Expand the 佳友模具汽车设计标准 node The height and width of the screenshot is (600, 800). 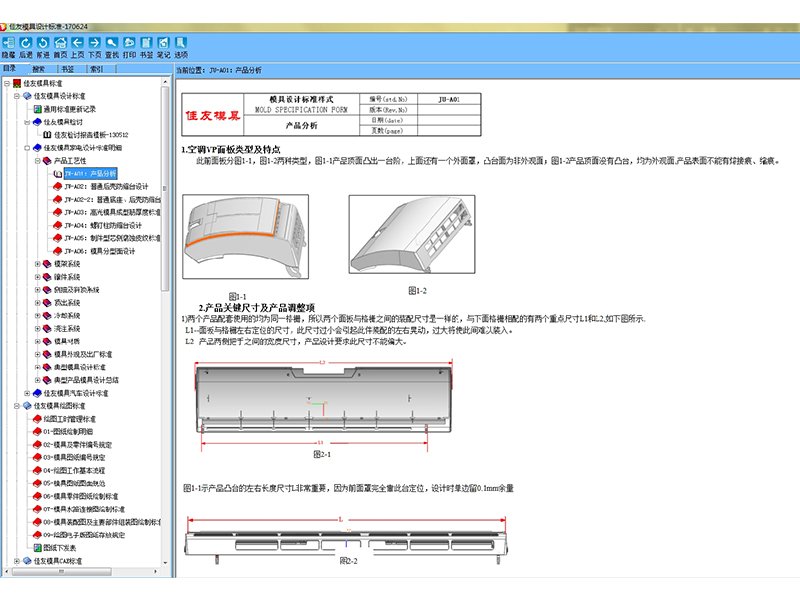tap(27, 393)
